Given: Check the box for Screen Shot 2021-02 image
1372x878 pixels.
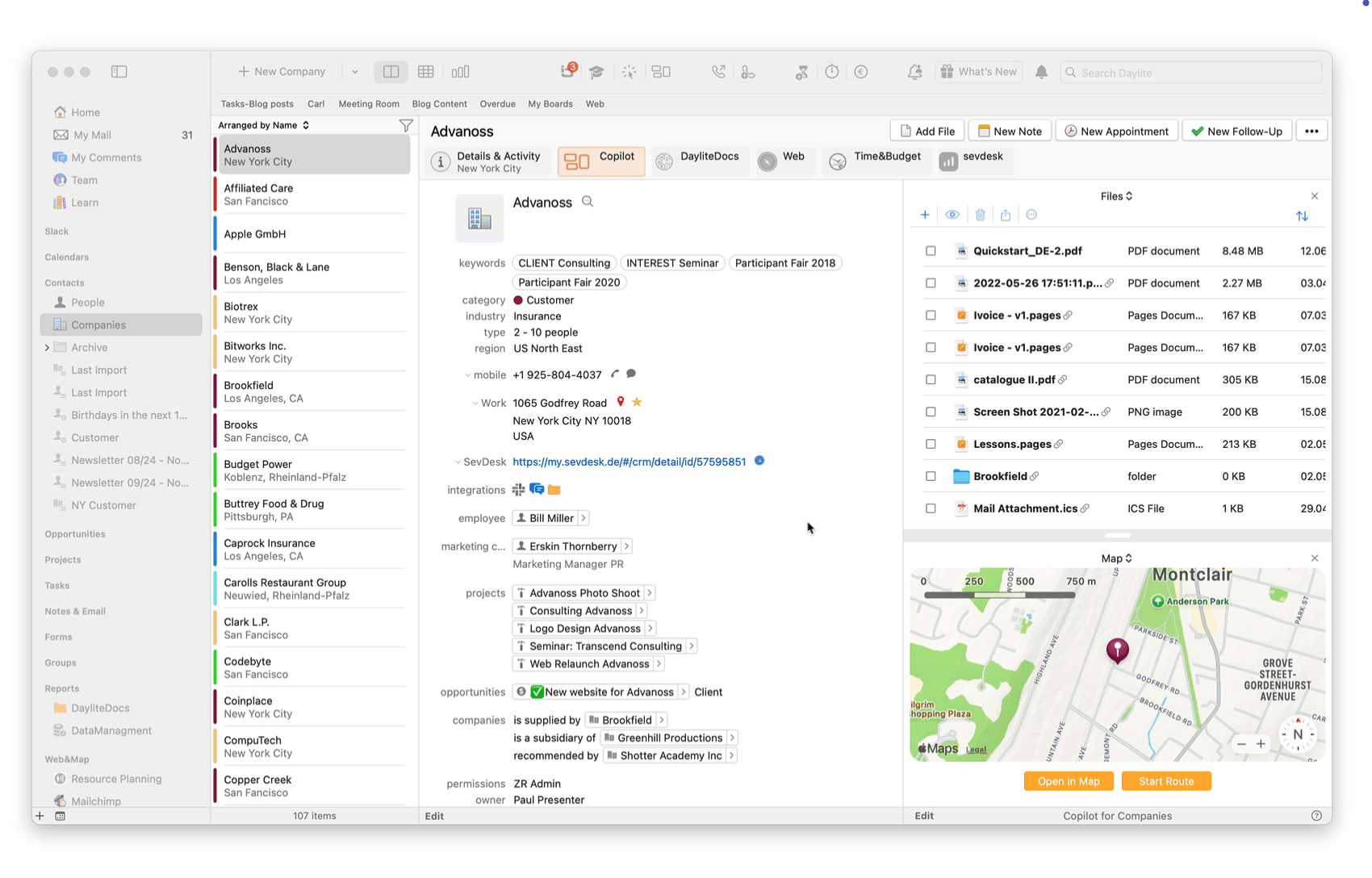Looking at the screenshot, I should 931,412.
